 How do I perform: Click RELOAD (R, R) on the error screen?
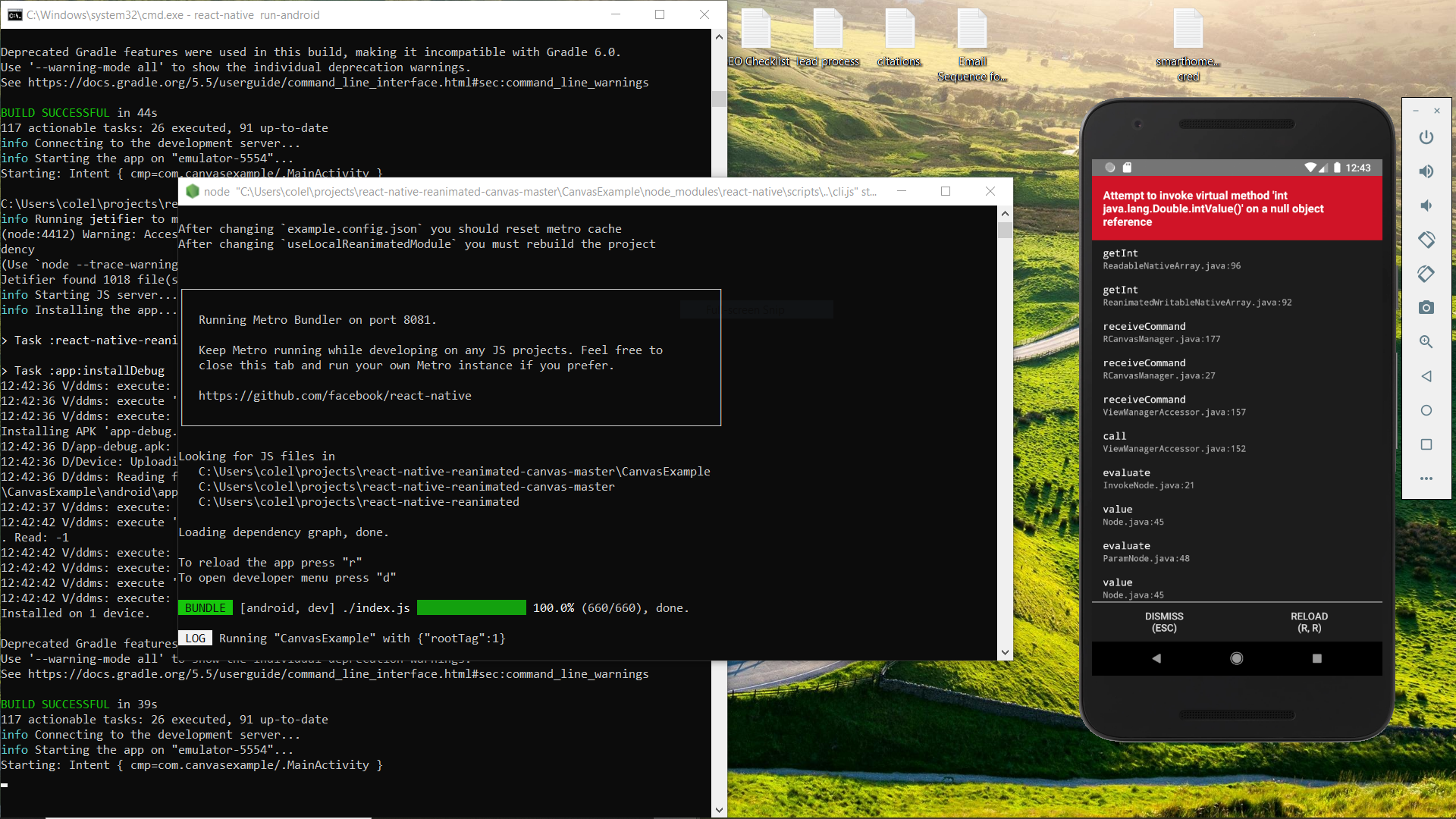pyautogui.click(x=1309, y=622)
